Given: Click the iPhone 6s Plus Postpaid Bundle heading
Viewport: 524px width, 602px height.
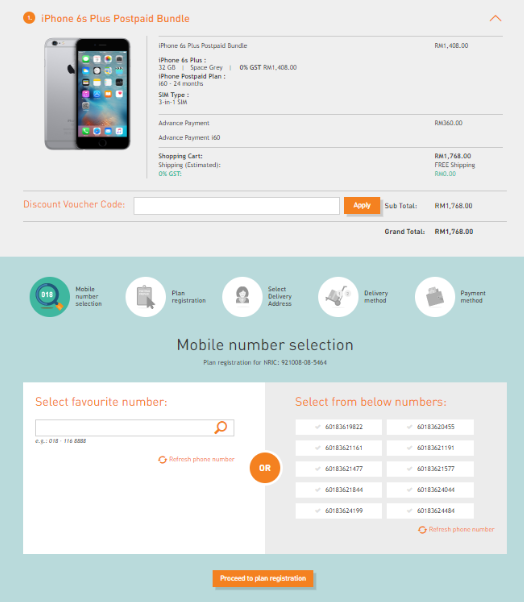Looking at the screenshot, I should [x=115, y=18].
